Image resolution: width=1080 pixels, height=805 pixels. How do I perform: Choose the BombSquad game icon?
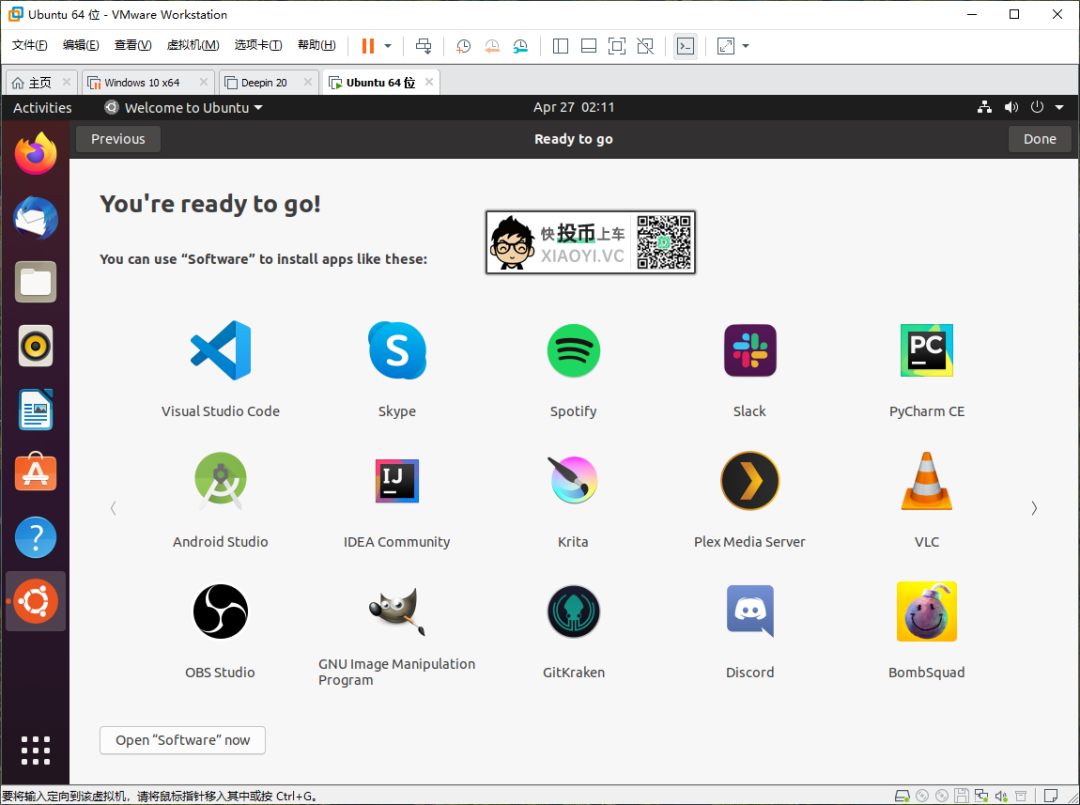click(x=926, y=611)
